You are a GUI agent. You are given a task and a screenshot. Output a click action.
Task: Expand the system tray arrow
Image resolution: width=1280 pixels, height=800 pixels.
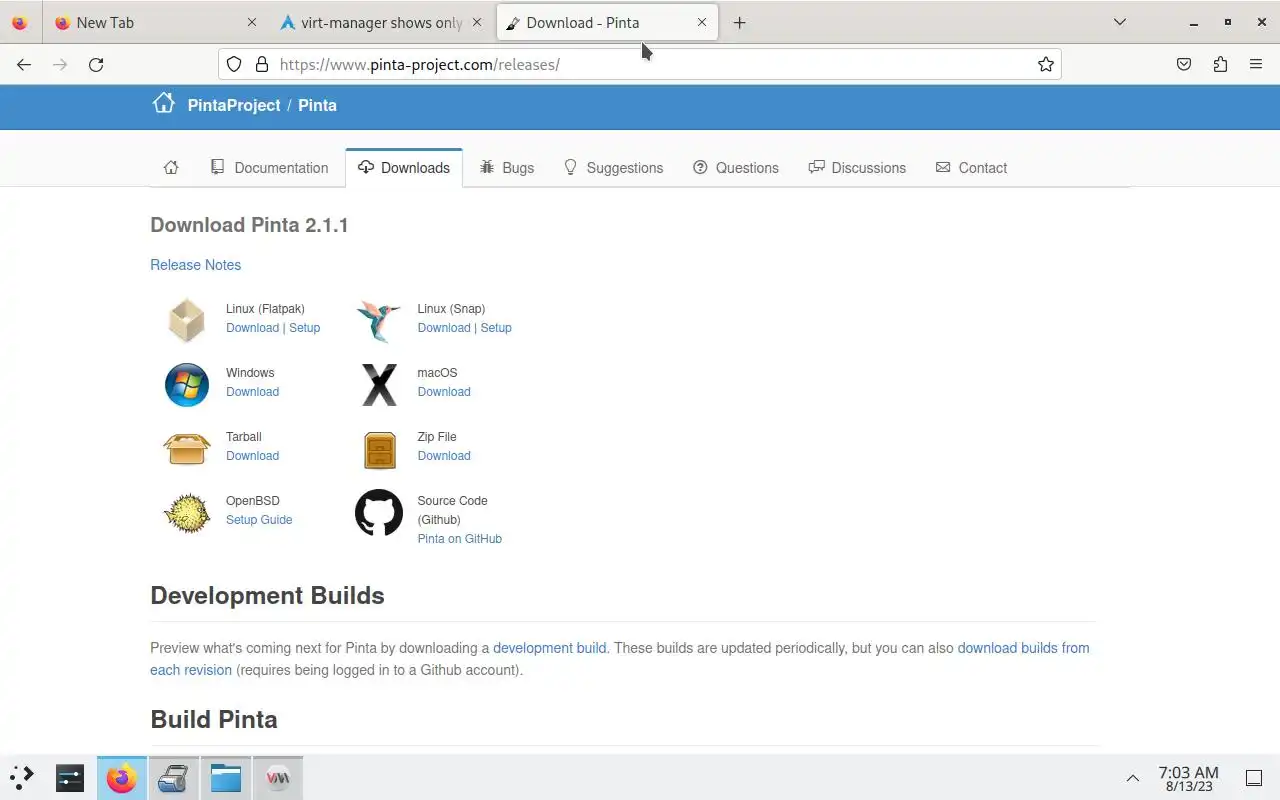[x=1133, y=778]
